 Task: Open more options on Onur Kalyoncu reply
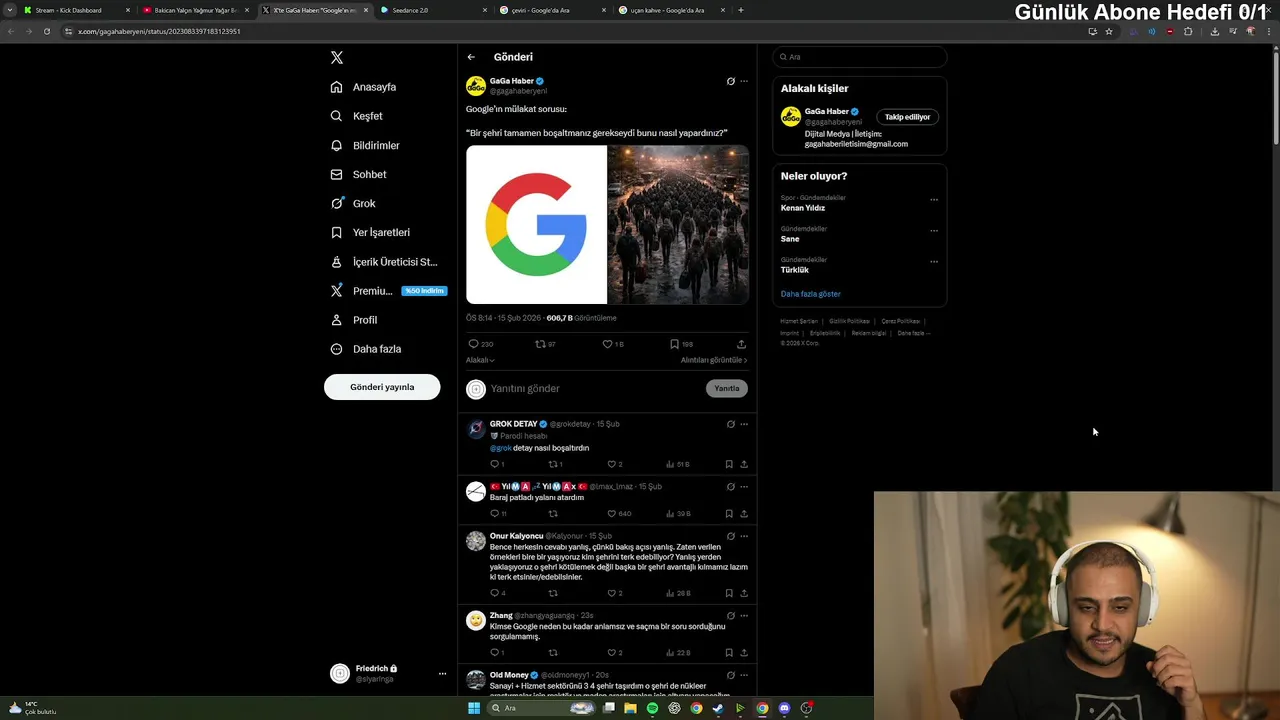[x=743, y=536]
